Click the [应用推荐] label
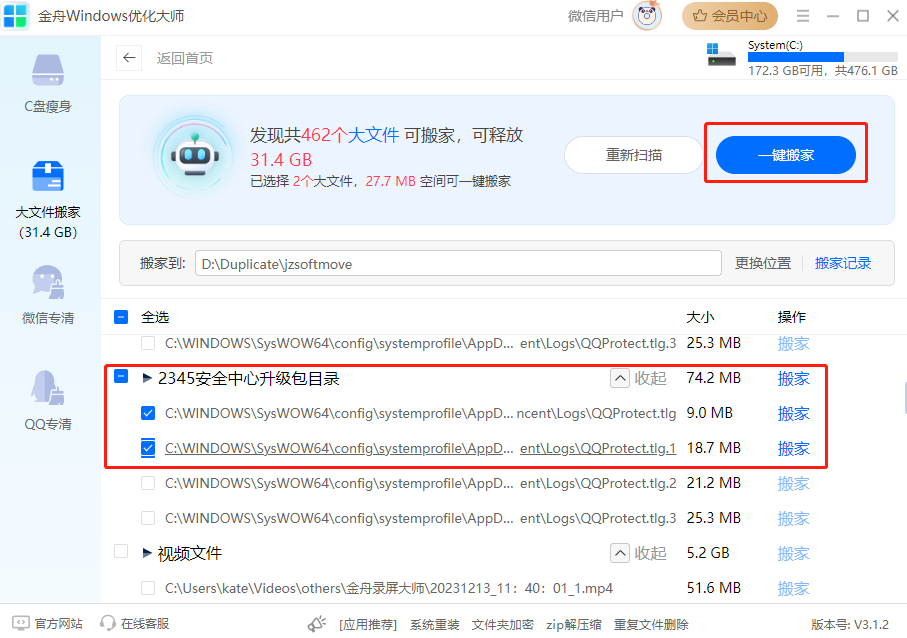Screen dimensions: 907x638 tap(368, 625)
